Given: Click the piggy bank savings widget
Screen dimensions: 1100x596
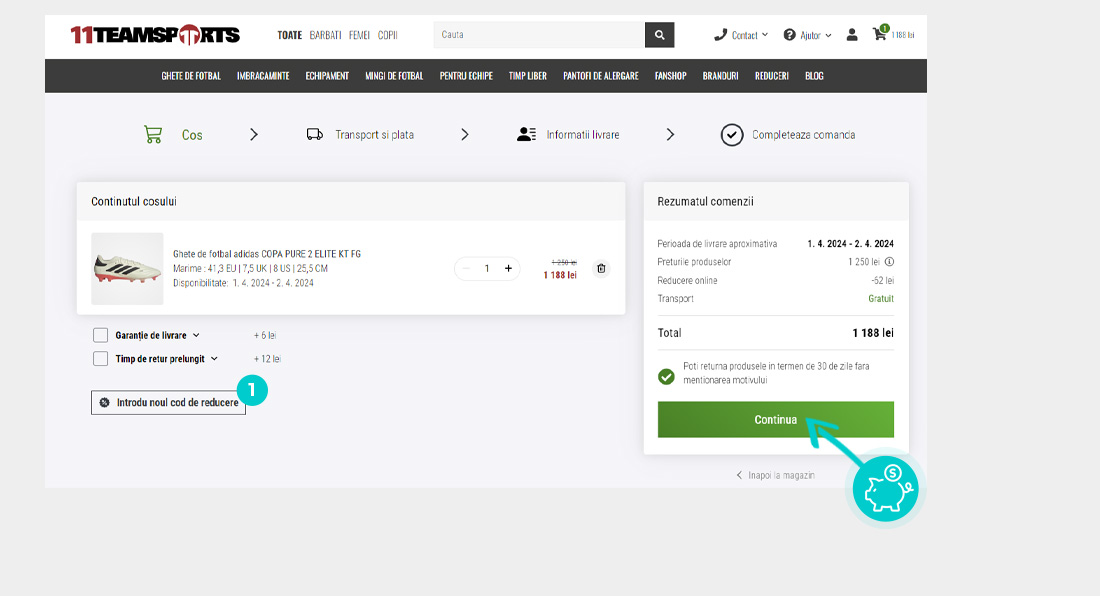Looking at the screenshot, I should coord(885,489).
